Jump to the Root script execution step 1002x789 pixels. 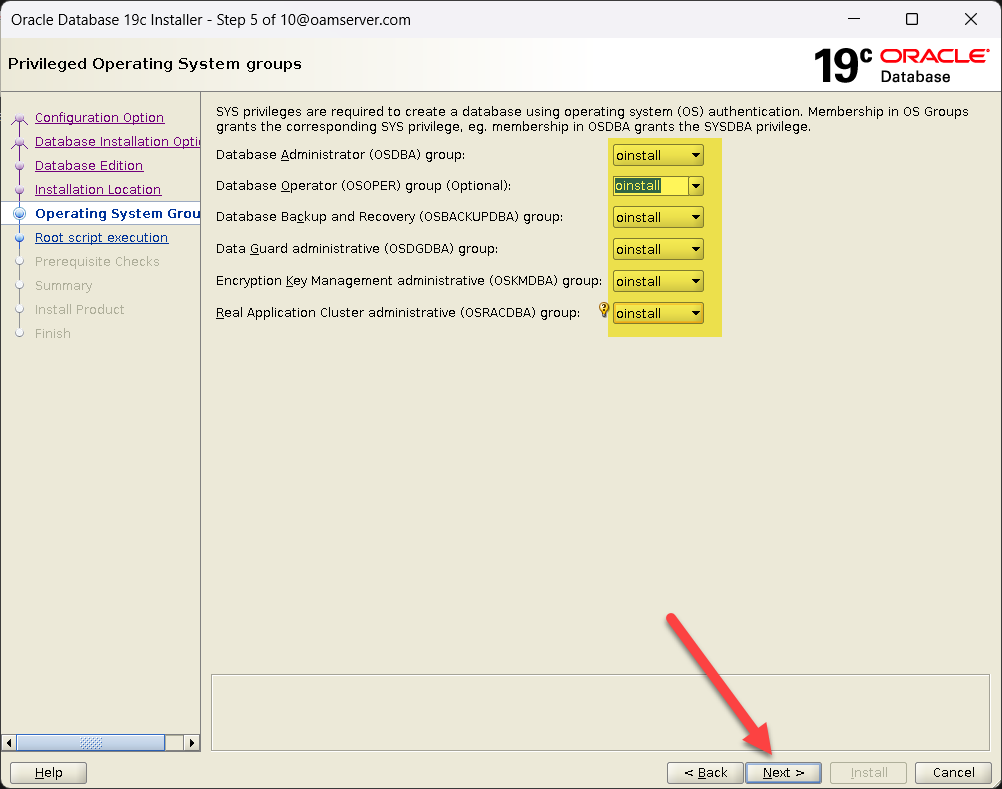click(x=101, y=238)
